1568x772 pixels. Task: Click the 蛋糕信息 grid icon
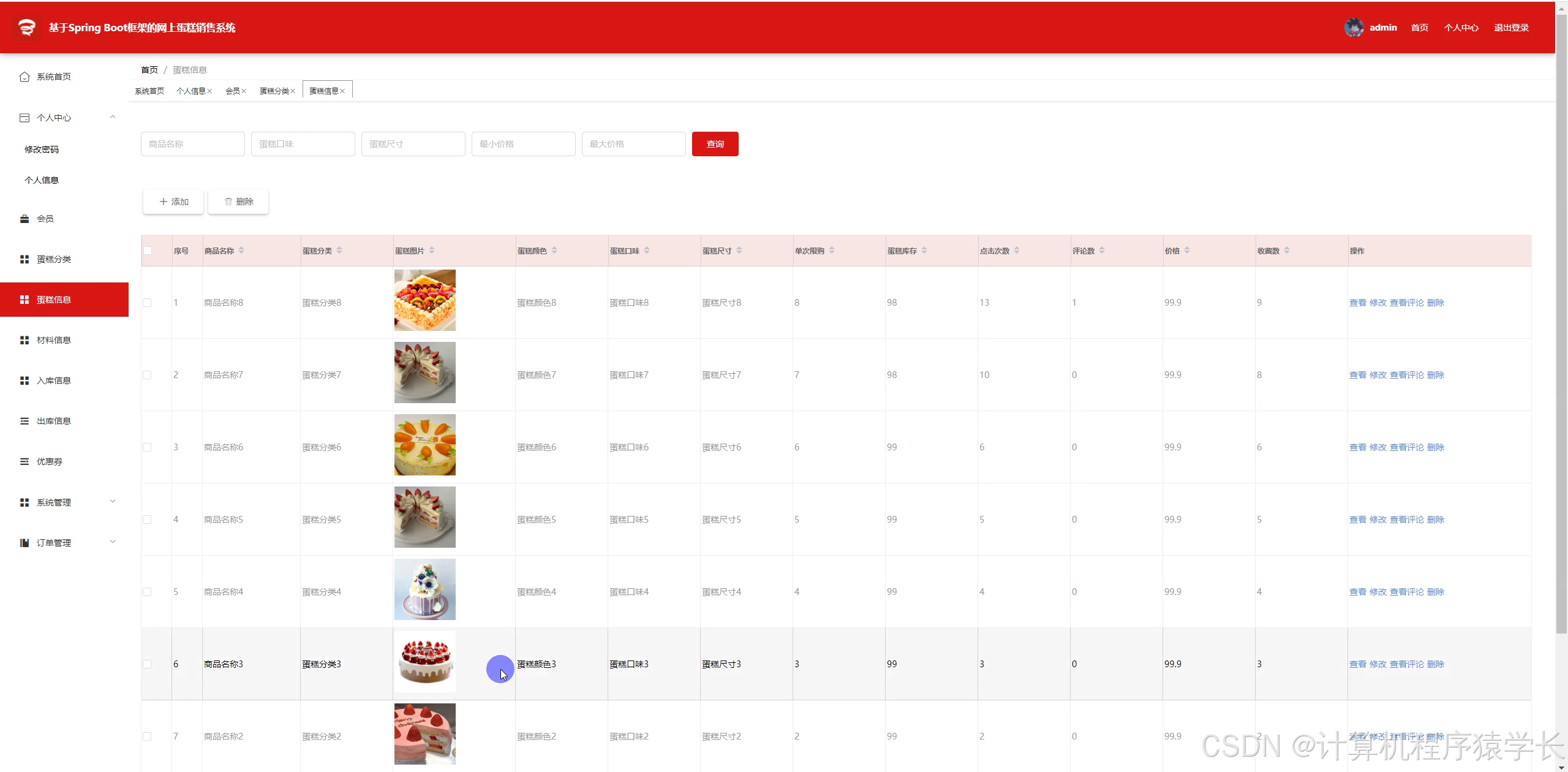click(x=24, y=300)
